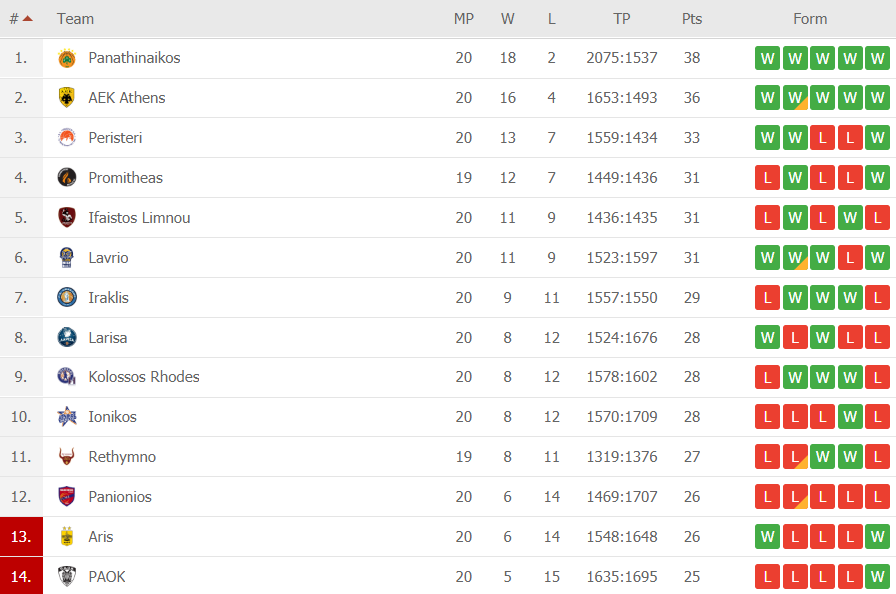This screenshot has height=594, width=896.
Task: Click the AEK Athens team logo
Action: (67, 98)
